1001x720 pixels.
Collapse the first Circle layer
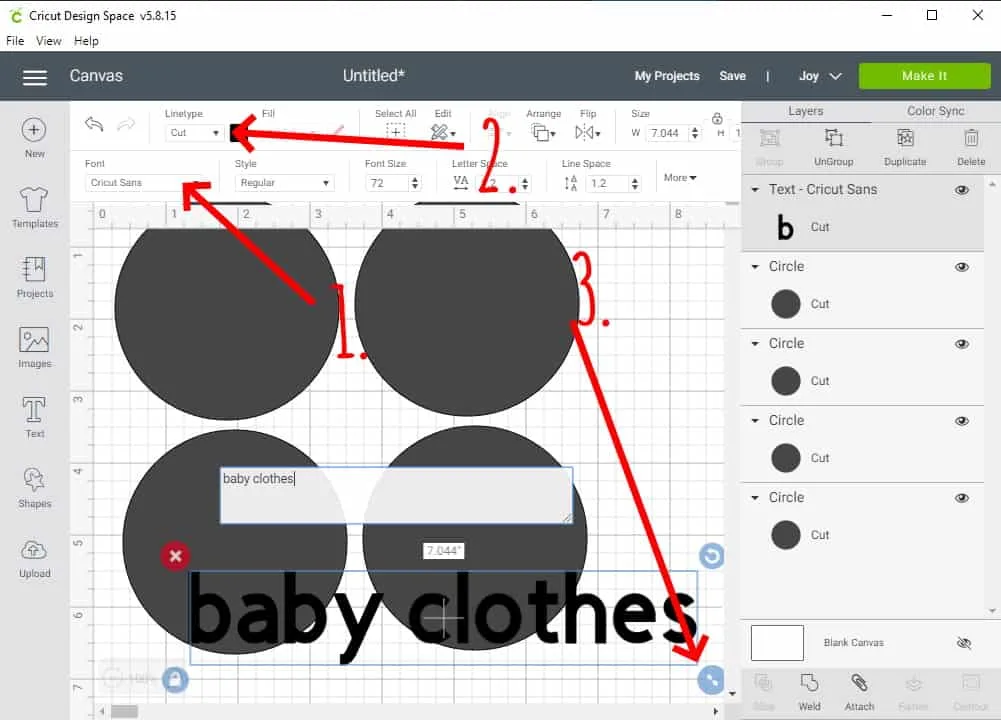click(755, 267)
